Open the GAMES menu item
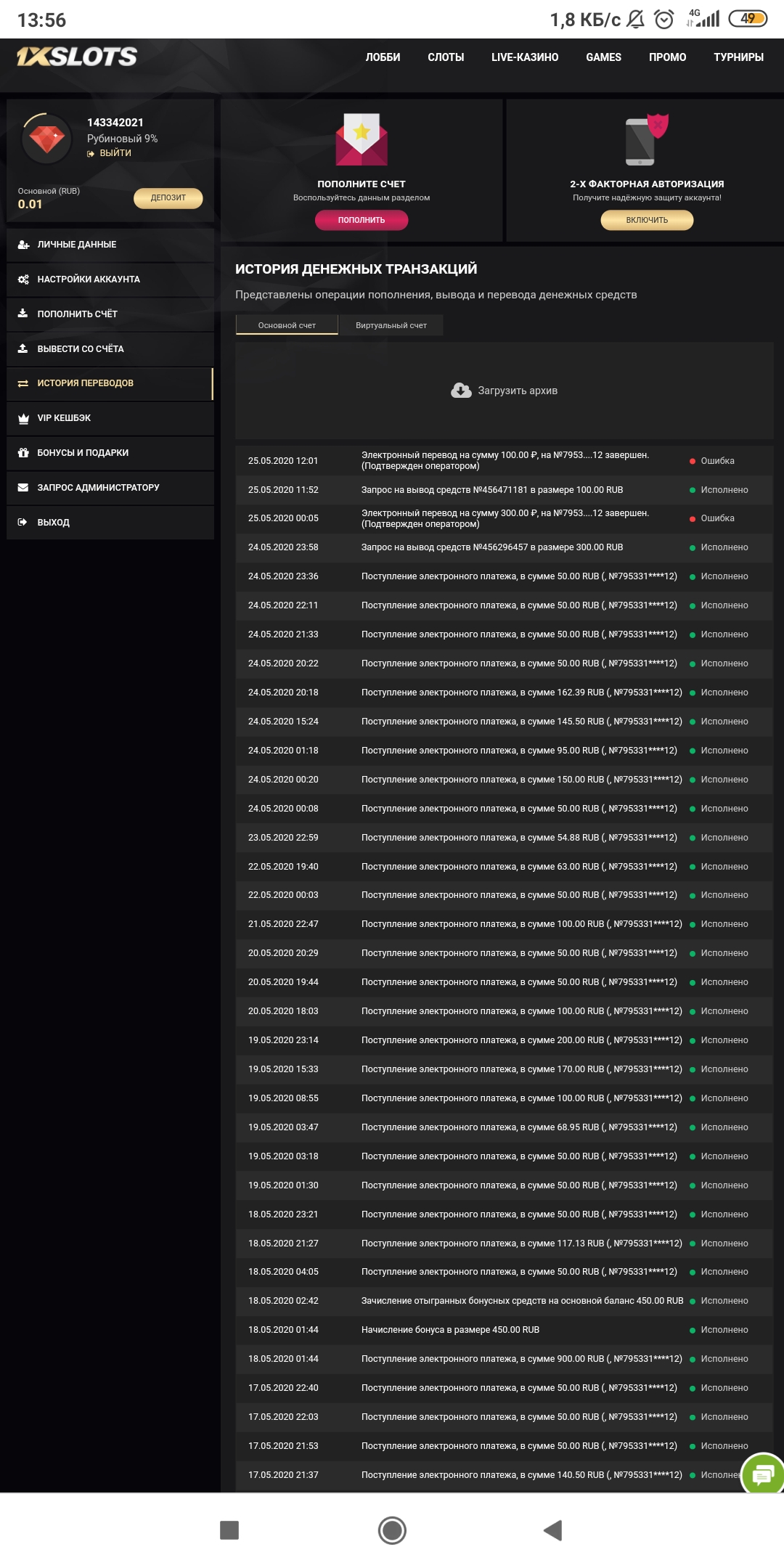The width and height of the screenshot is (784, 1568). pos(603,57)
